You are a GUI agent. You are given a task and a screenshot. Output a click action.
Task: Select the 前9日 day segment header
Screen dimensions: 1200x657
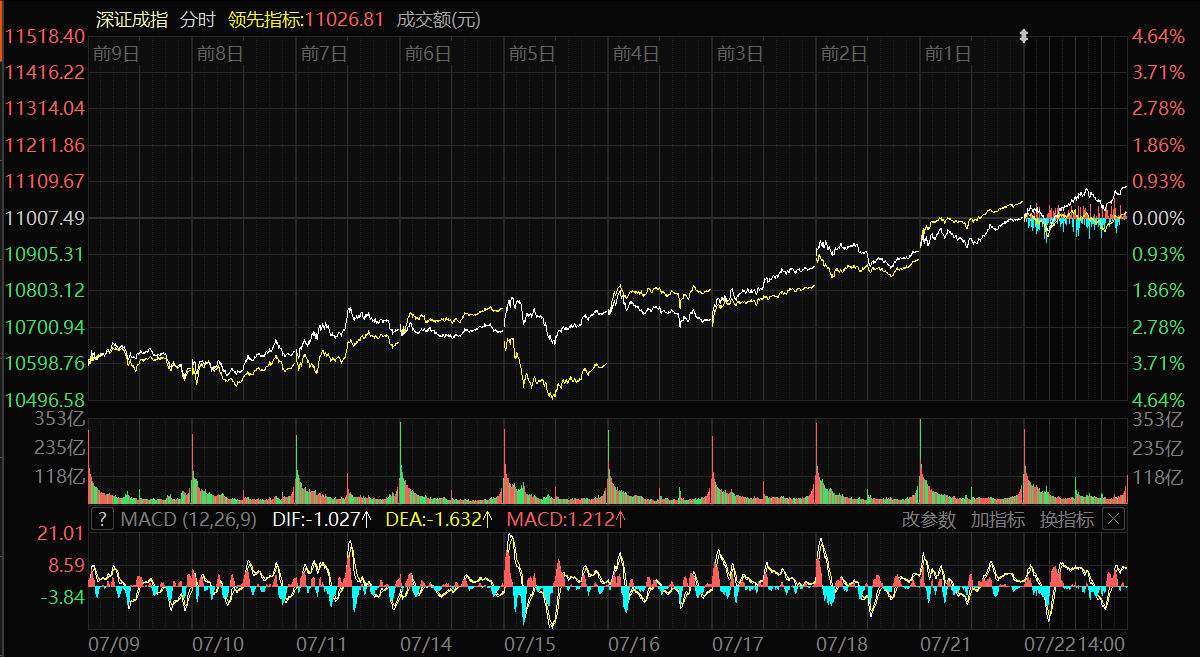click(114, 54)
